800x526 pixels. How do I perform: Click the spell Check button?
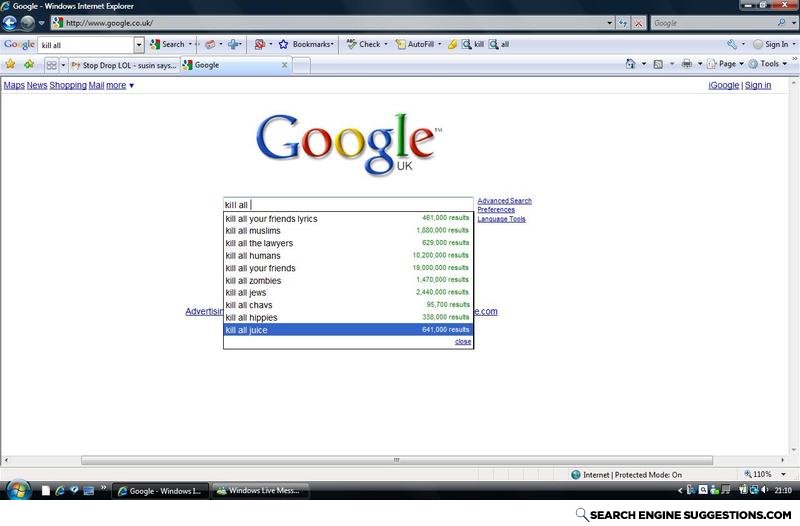364,44
